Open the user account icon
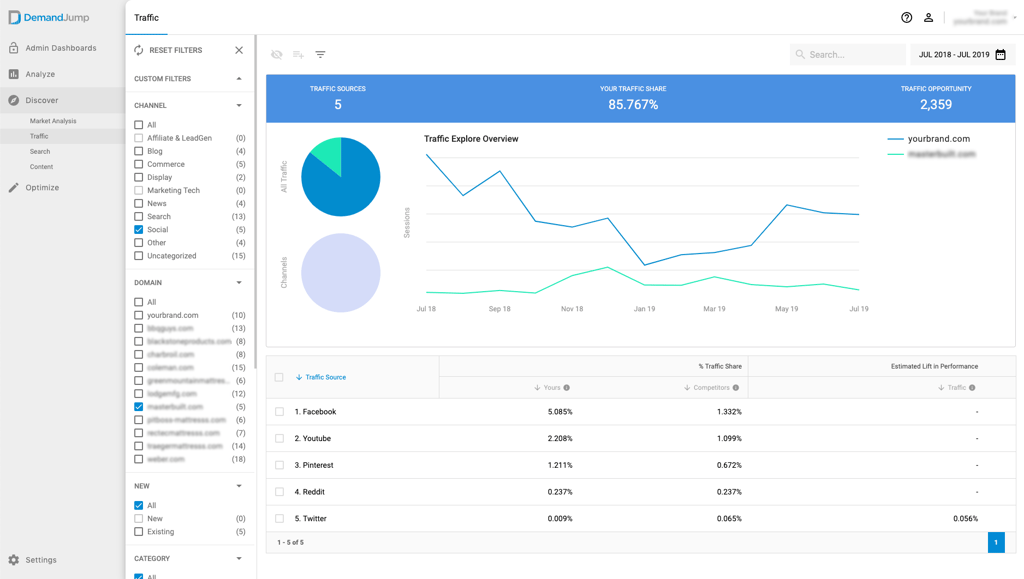The height and width of the screenshot is (579, 1024). pos(928,18)
